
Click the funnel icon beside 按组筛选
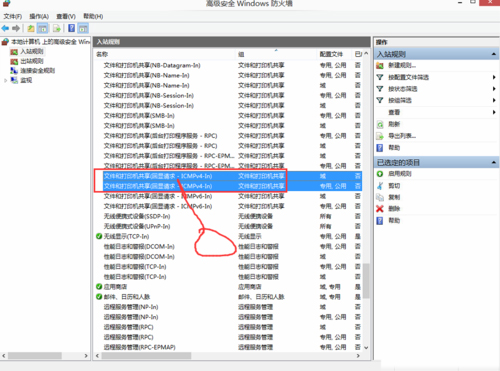click(x=380, y=100)
